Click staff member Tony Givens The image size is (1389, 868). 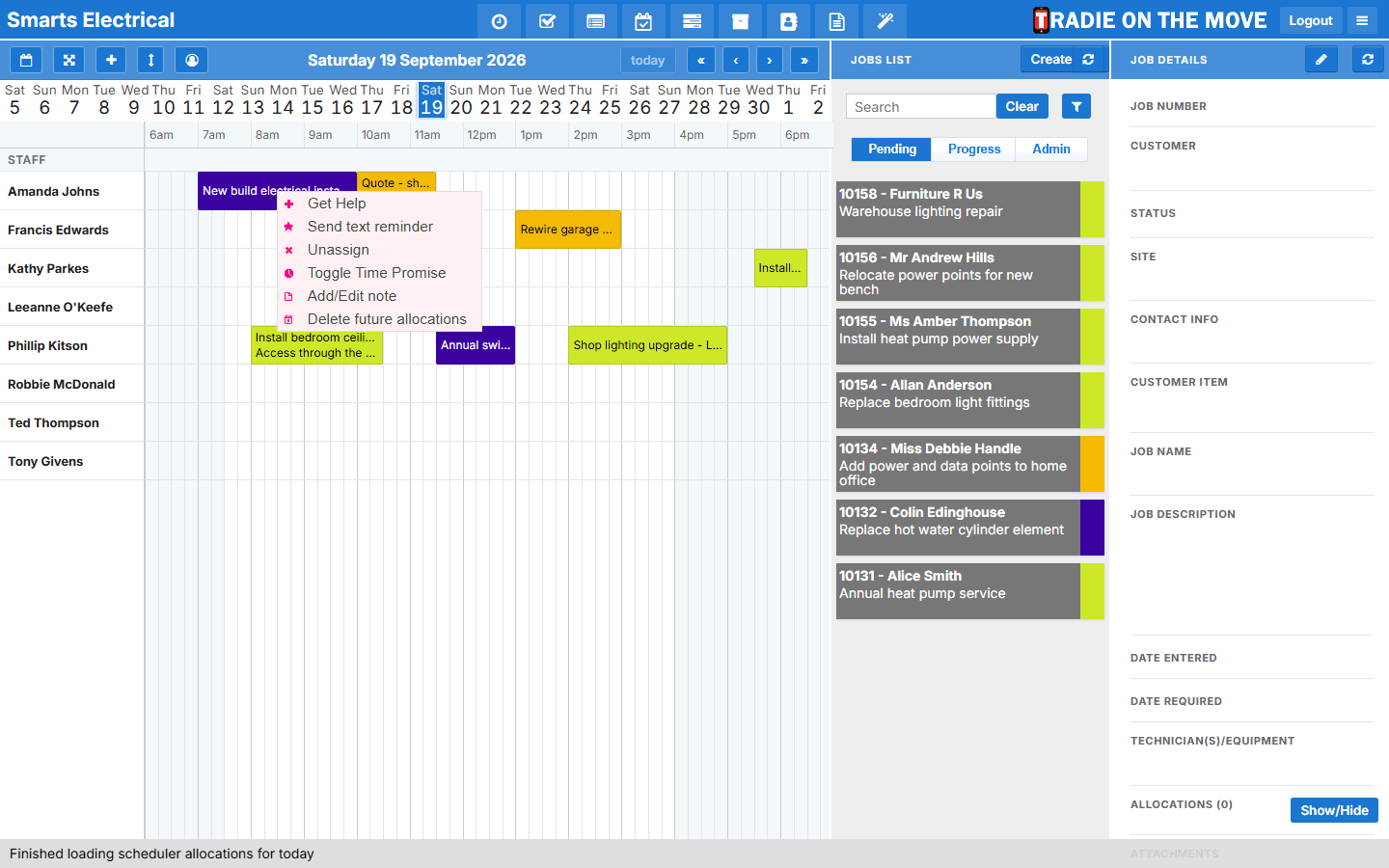click(x=45, y=461)
